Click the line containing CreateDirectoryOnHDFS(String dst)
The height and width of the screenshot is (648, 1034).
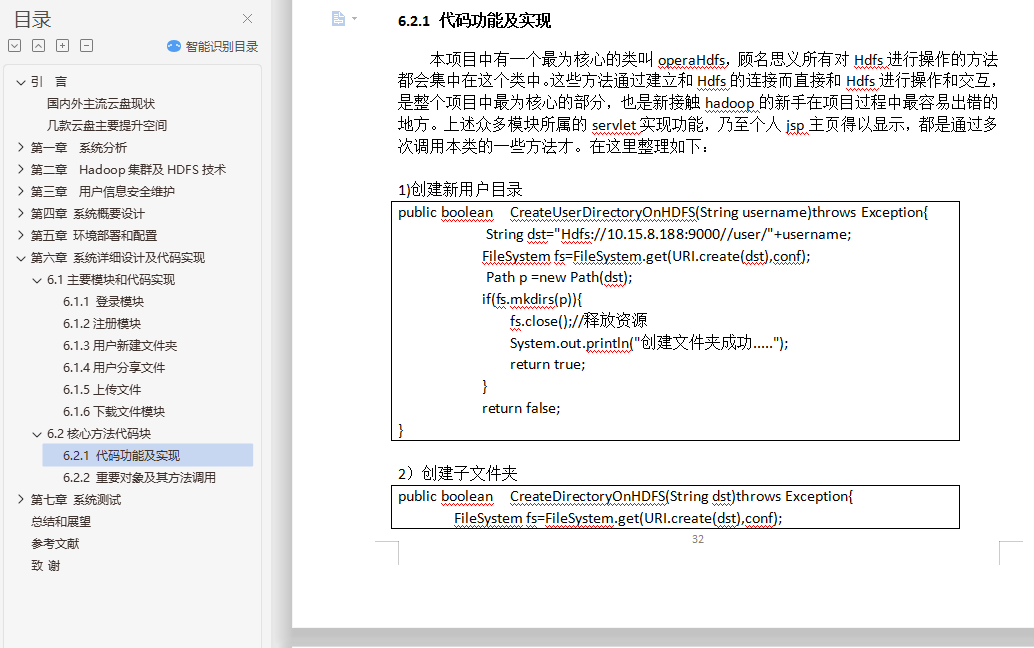click(625, 496)
